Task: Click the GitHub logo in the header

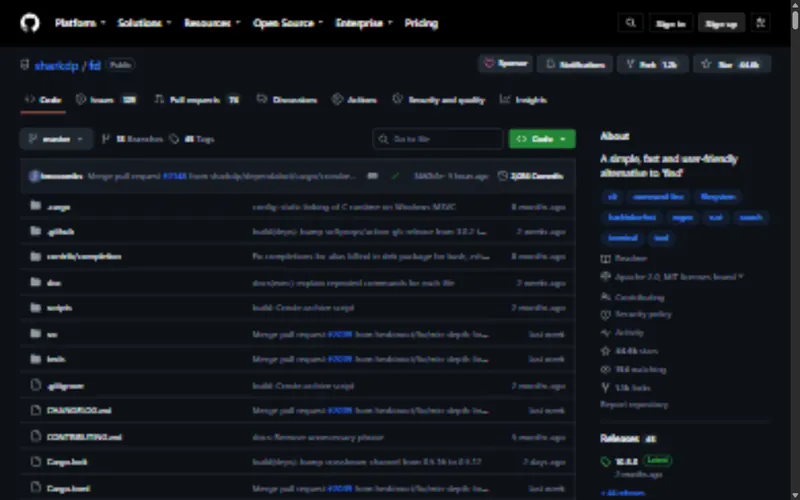Action: tap(30, 23)
